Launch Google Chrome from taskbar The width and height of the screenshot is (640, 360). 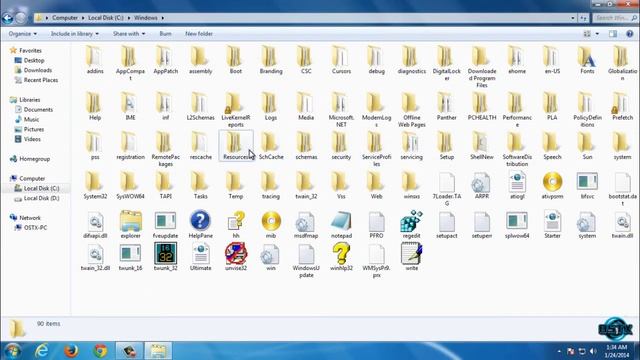point(100,351)
